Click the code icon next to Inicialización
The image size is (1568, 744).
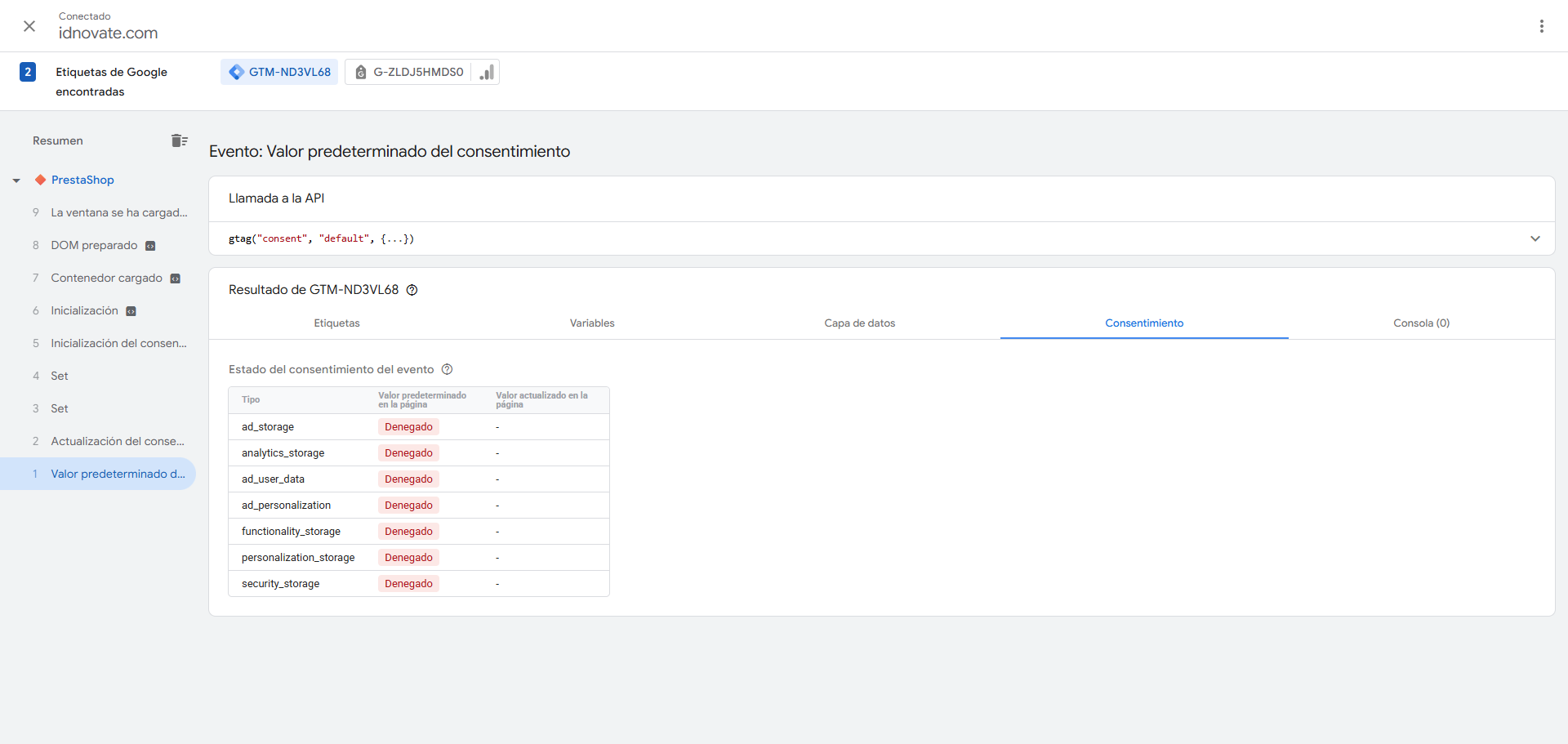131,311
